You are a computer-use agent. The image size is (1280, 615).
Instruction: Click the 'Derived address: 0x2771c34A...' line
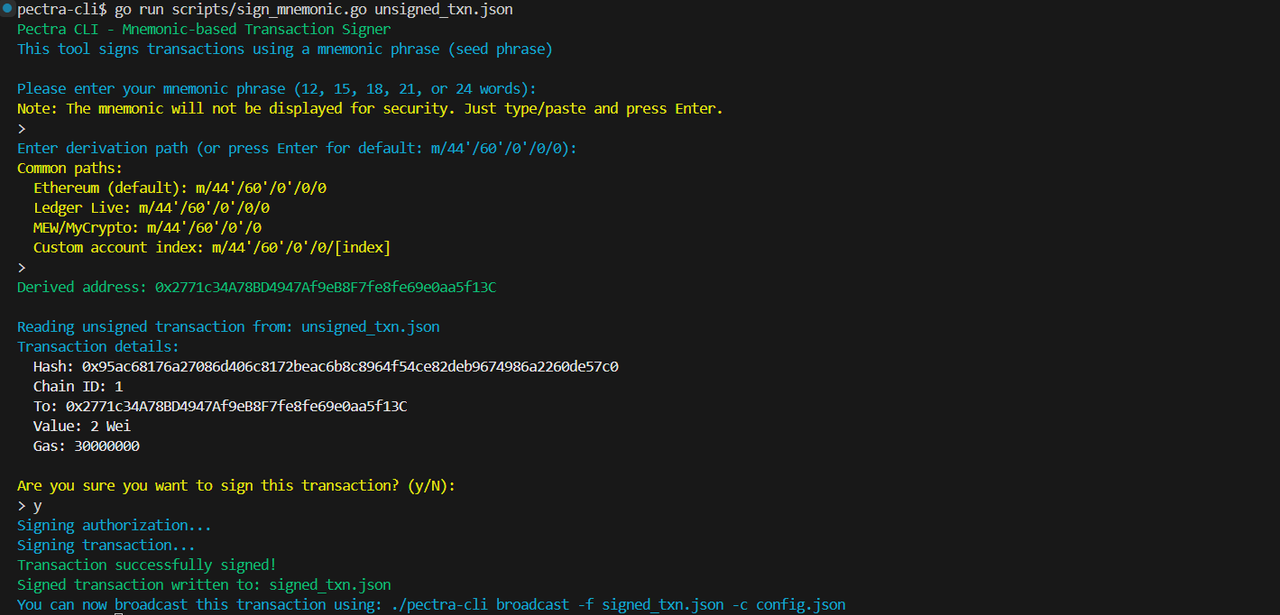[x=257, y=287]
